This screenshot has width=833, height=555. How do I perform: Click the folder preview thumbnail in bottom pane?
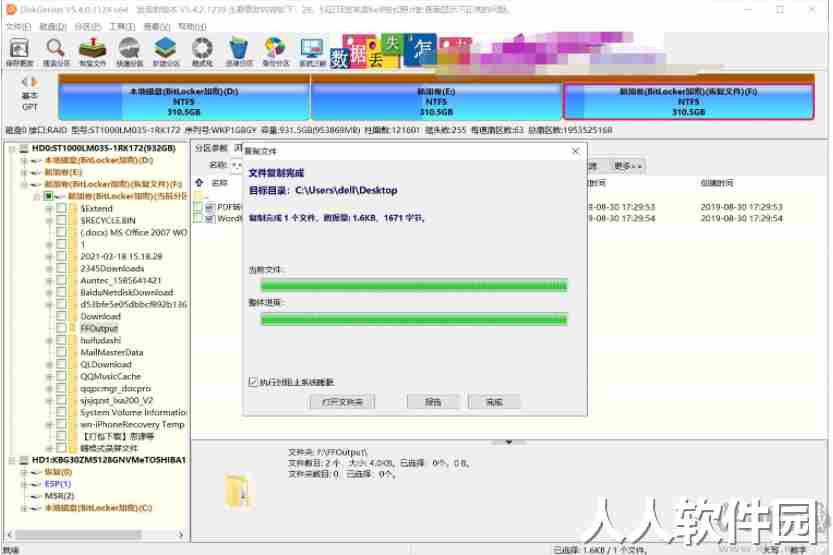pos(239,491)
